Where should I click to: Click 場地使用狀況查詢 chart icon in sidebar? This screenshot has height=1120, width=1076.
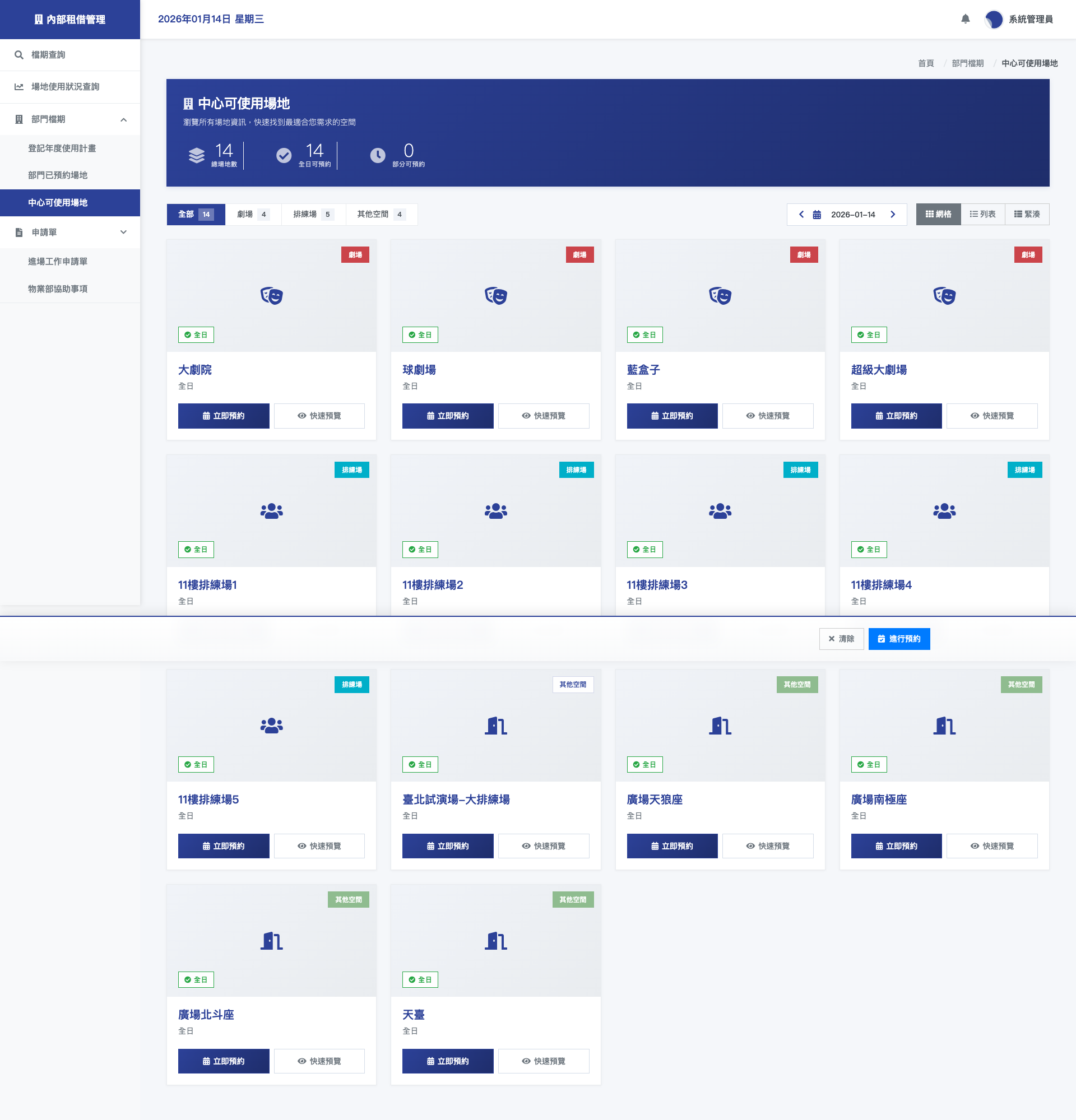click(x=19, y=87)
